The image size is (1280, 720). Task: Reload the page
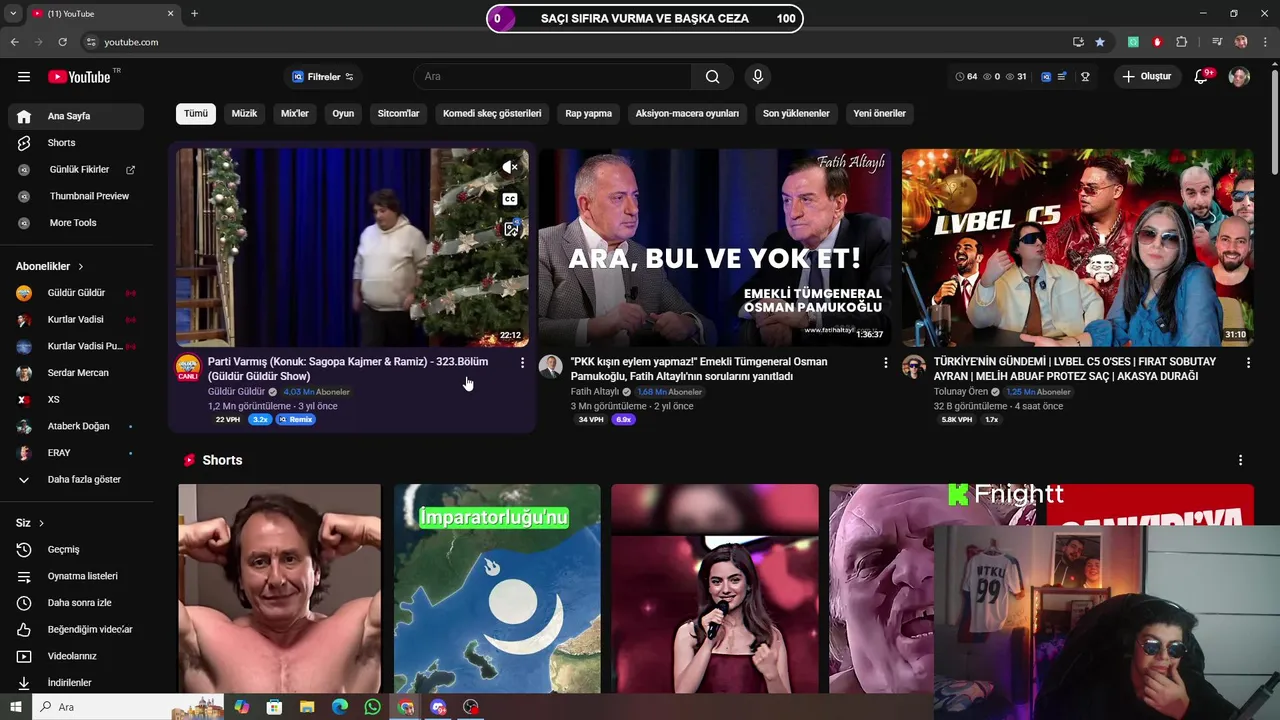point(62,42)
